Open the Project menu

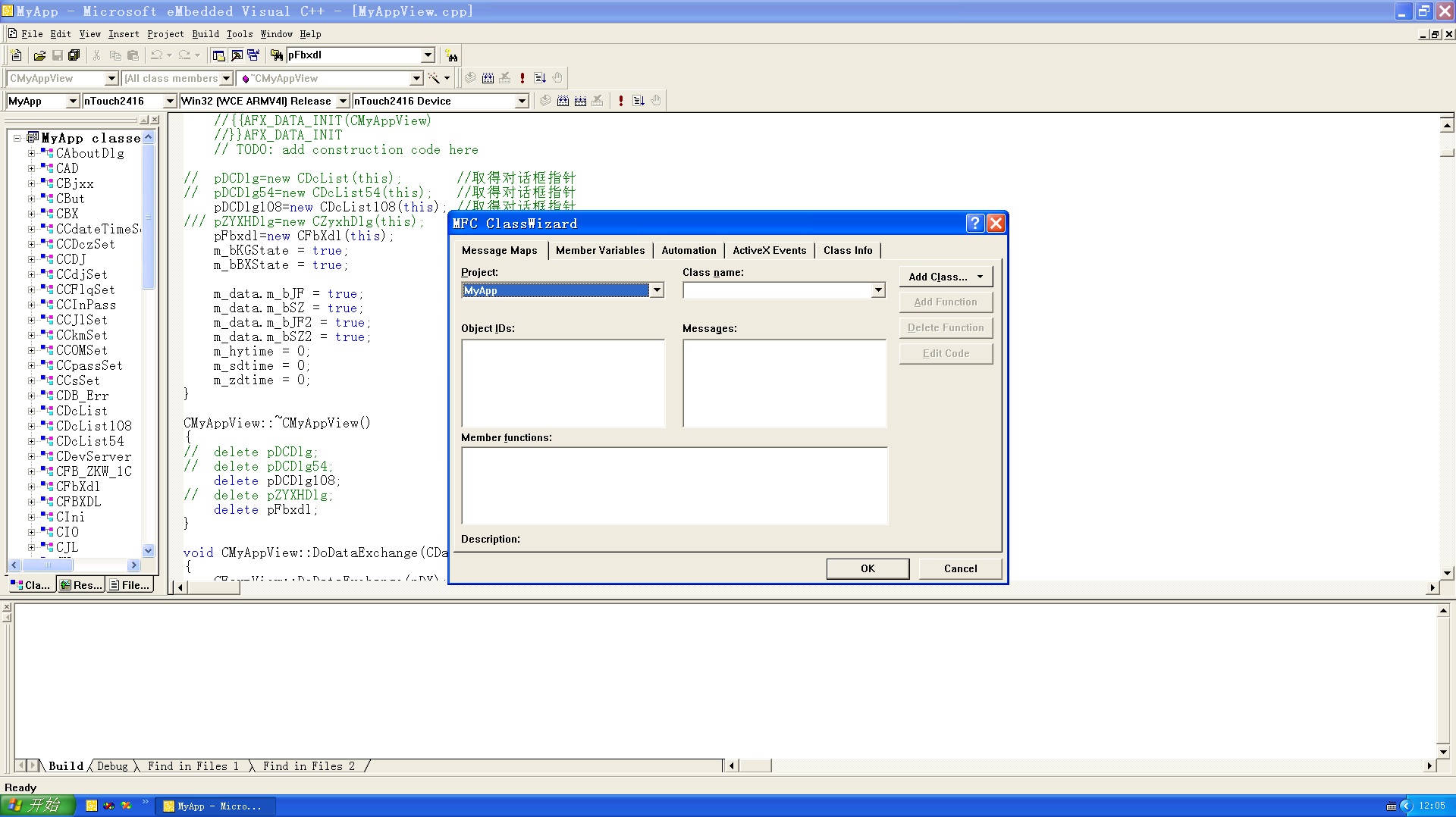(x=165, y=34)
